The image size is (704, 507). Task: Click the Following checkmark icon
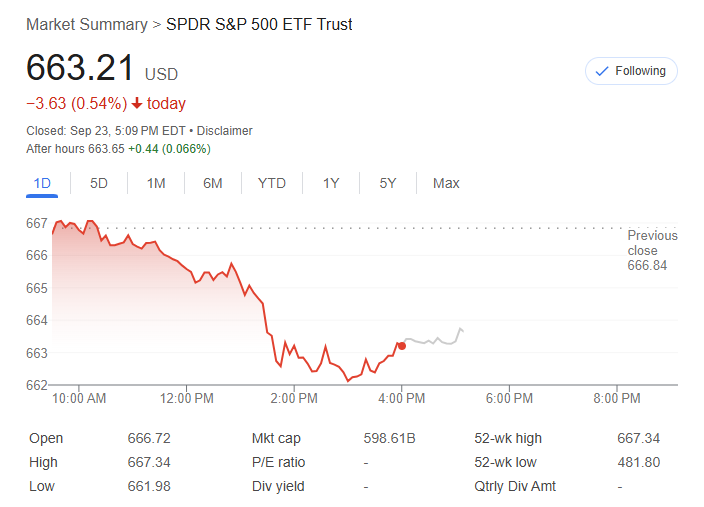pos(601,71)
